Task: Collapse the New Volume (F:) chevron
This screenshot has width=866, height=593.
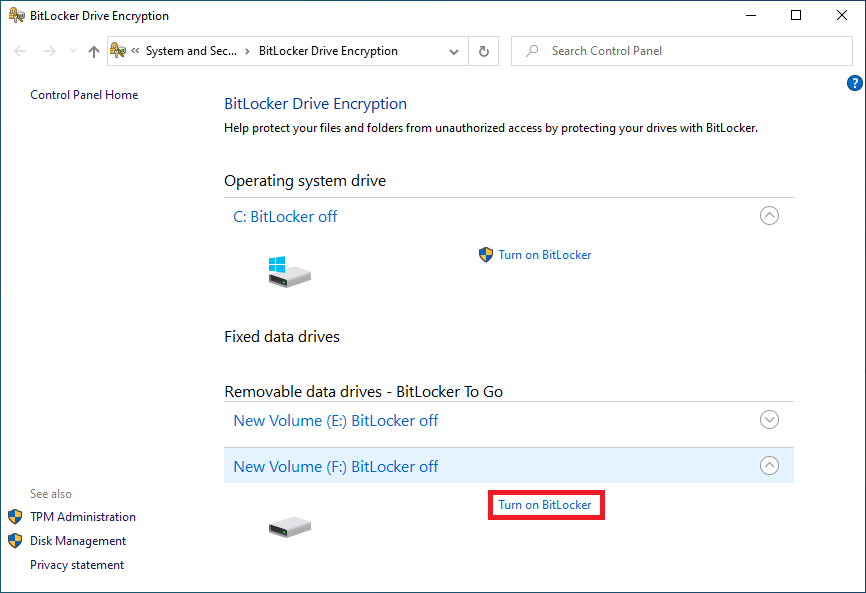Action: pyautogui.click(x=769, y=465)
